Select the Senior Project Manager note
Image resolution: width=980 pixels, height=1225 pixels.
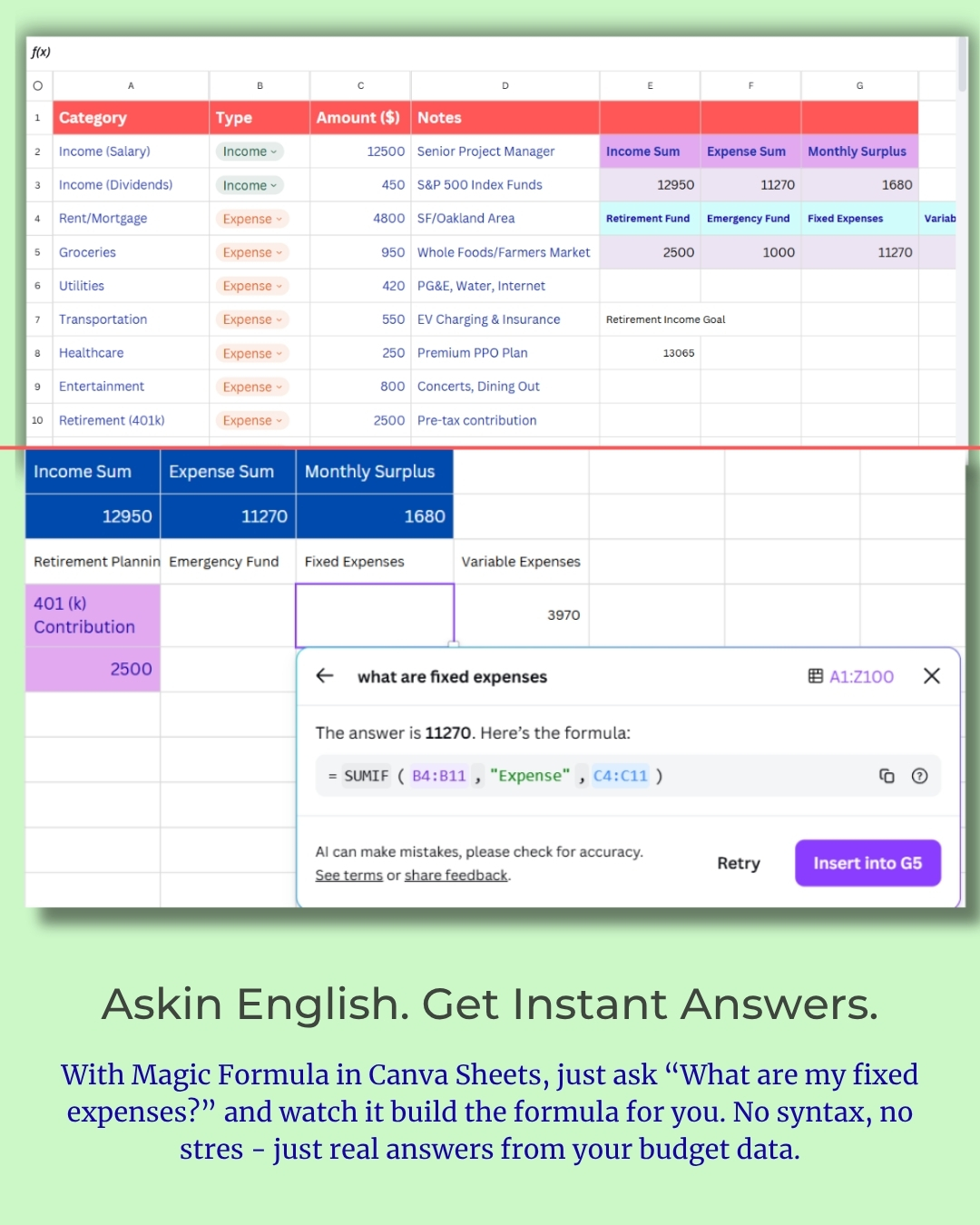tap(505, 152)
